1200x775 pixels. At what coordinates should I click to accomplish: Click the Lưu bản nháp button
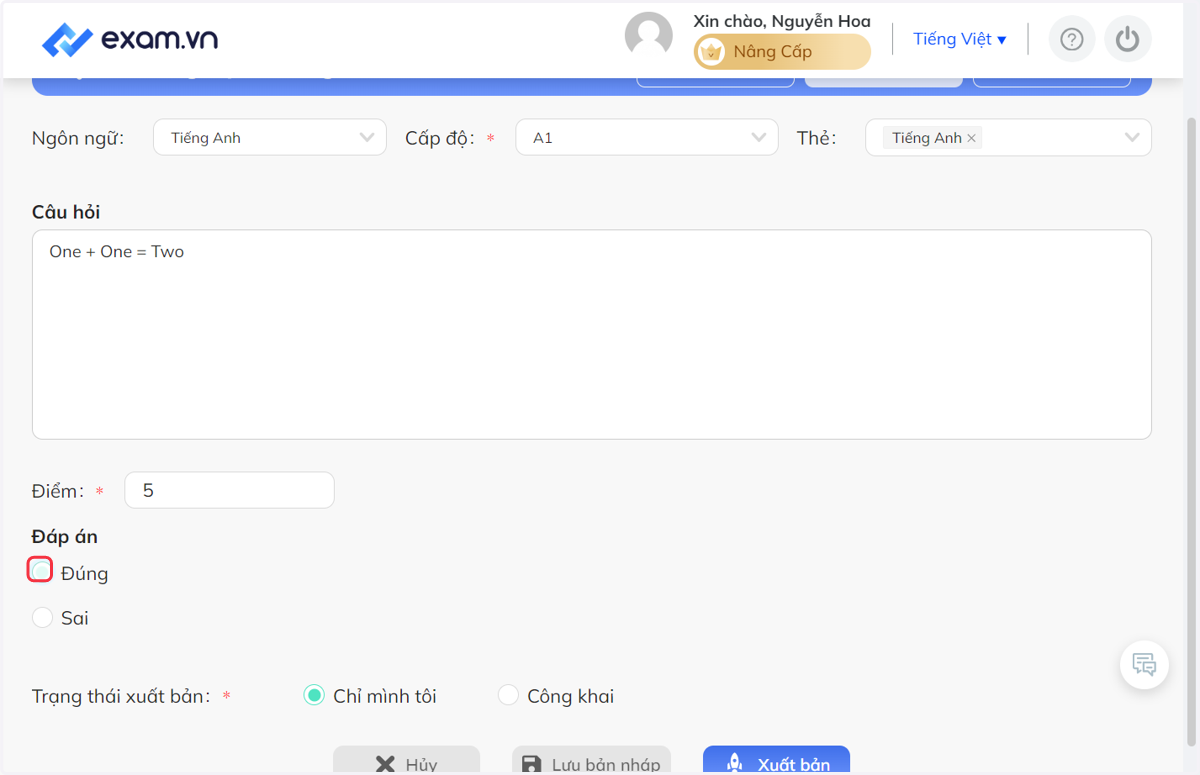pyautogui.click(x=591, y=760)
